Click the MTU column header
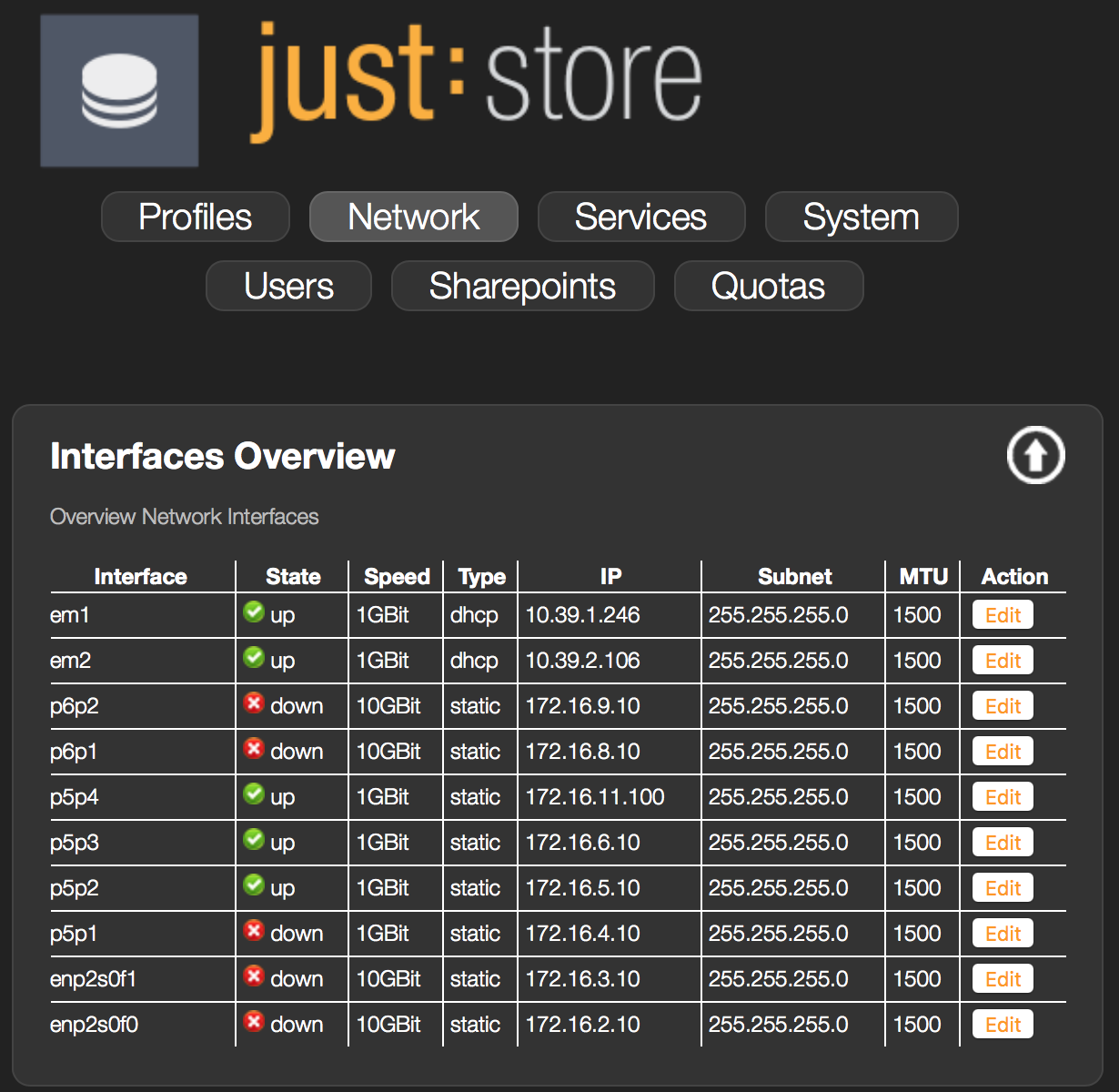The image size is (1119, 1092). (923, 576)
